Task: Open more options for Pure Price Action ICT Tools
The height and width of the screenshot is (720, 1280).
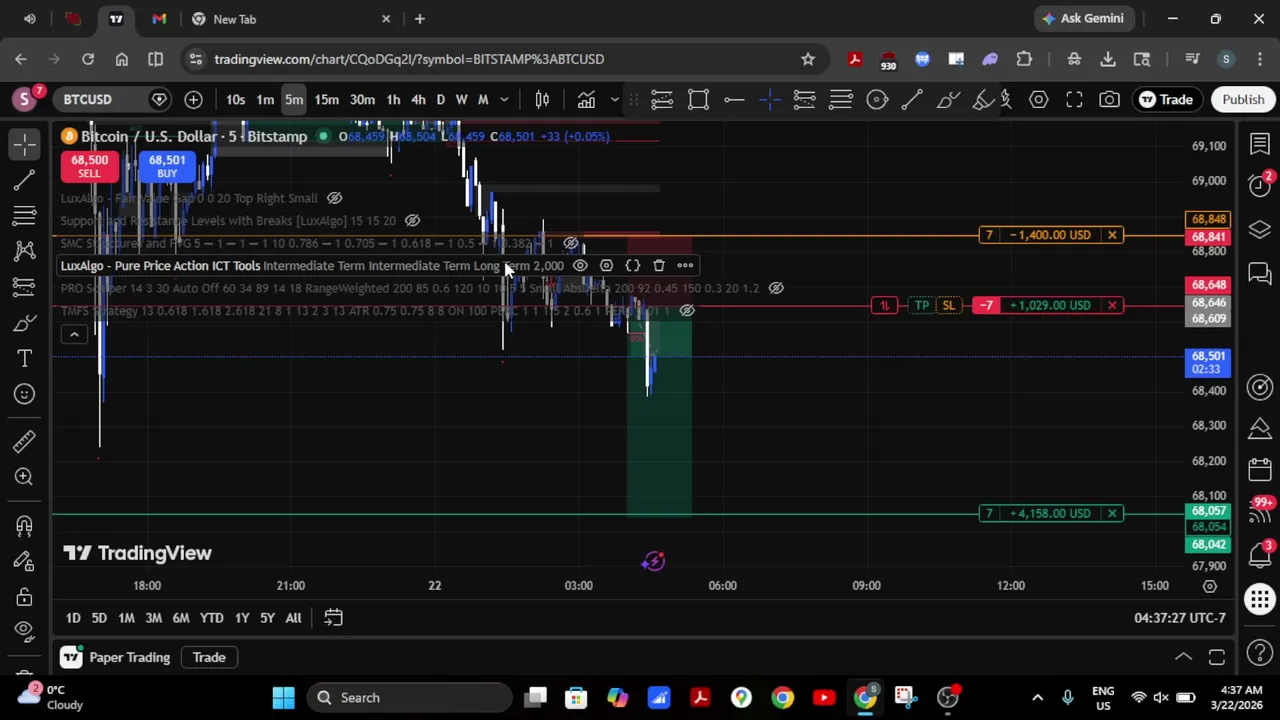Action: point(685,266)
